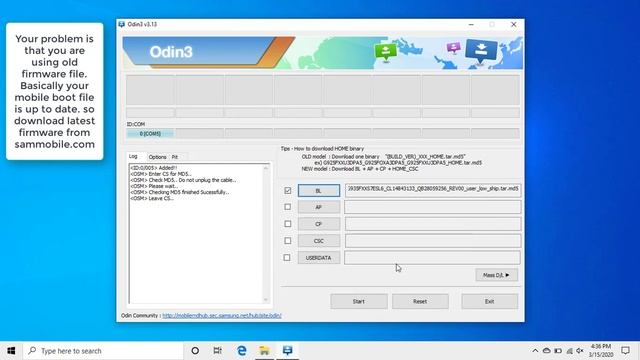Select the Odin3 taskbar icon
The image size is (640, 360).
[287, 351]
